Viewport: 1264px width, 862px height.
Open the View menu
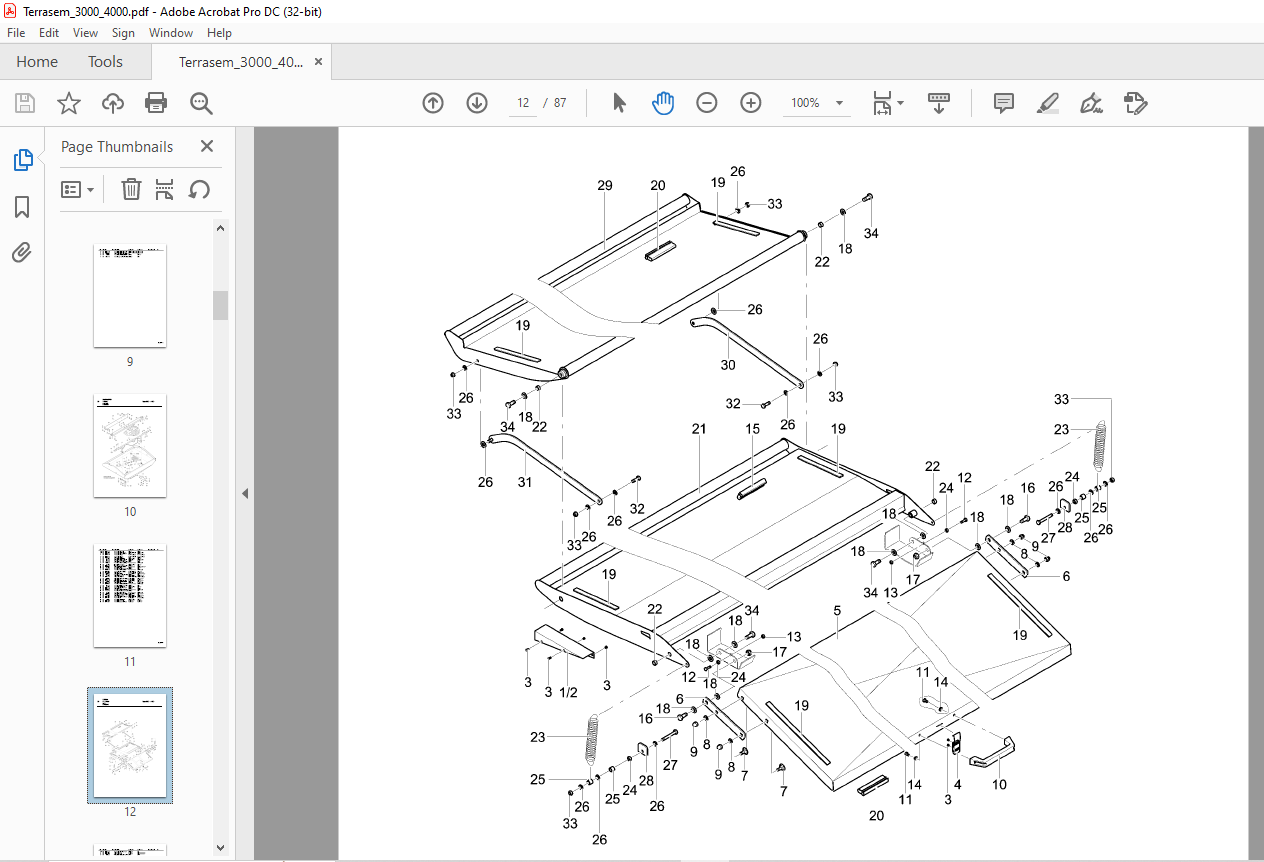point(85,33)
